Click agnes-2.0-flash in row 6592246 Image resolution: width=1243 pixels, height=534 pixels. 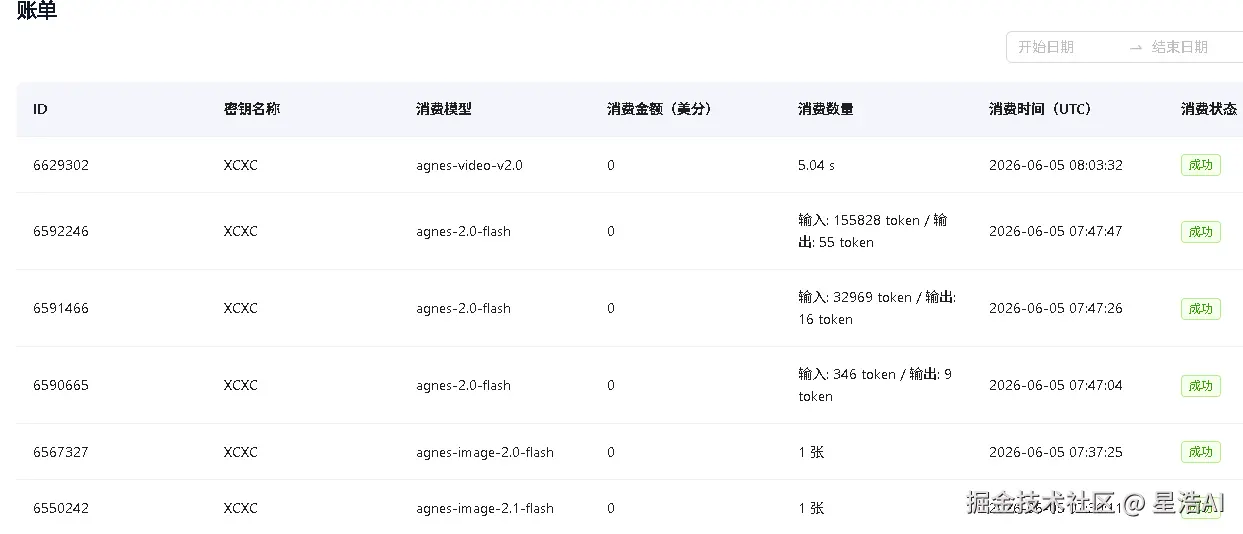tap(463, 231)
